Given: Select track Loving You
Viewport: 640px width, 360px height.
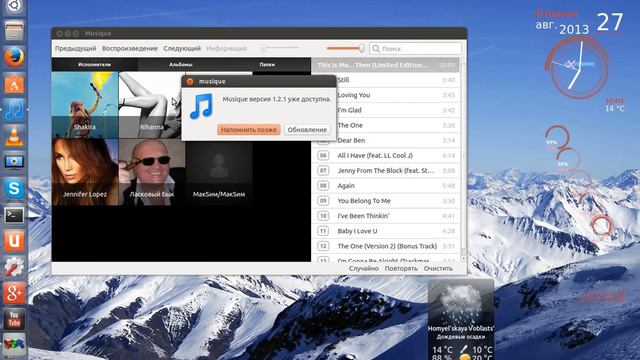Looking at the screenshot, I should point(386,95).
